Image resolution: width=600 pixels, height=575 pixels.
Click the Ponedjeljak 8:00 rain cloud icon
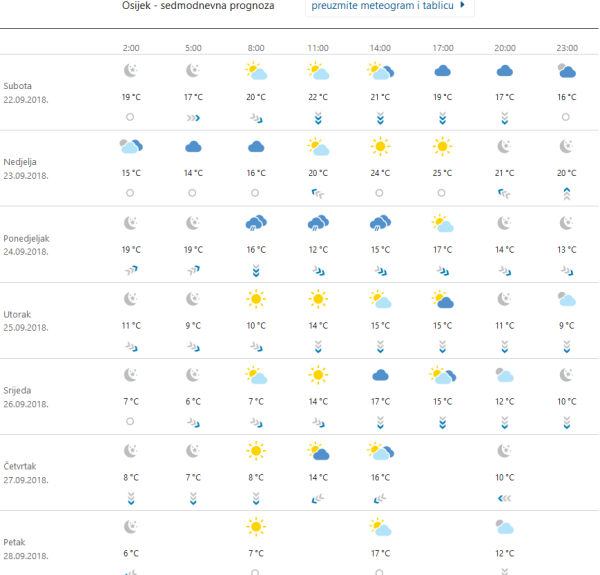(256, 223)
